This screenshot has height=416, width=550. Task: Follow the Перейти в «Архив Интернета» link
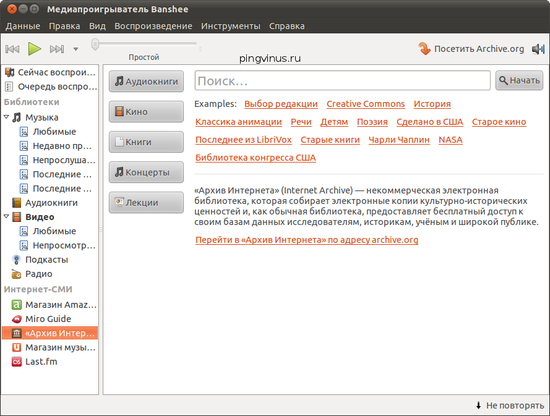(307, 240)
